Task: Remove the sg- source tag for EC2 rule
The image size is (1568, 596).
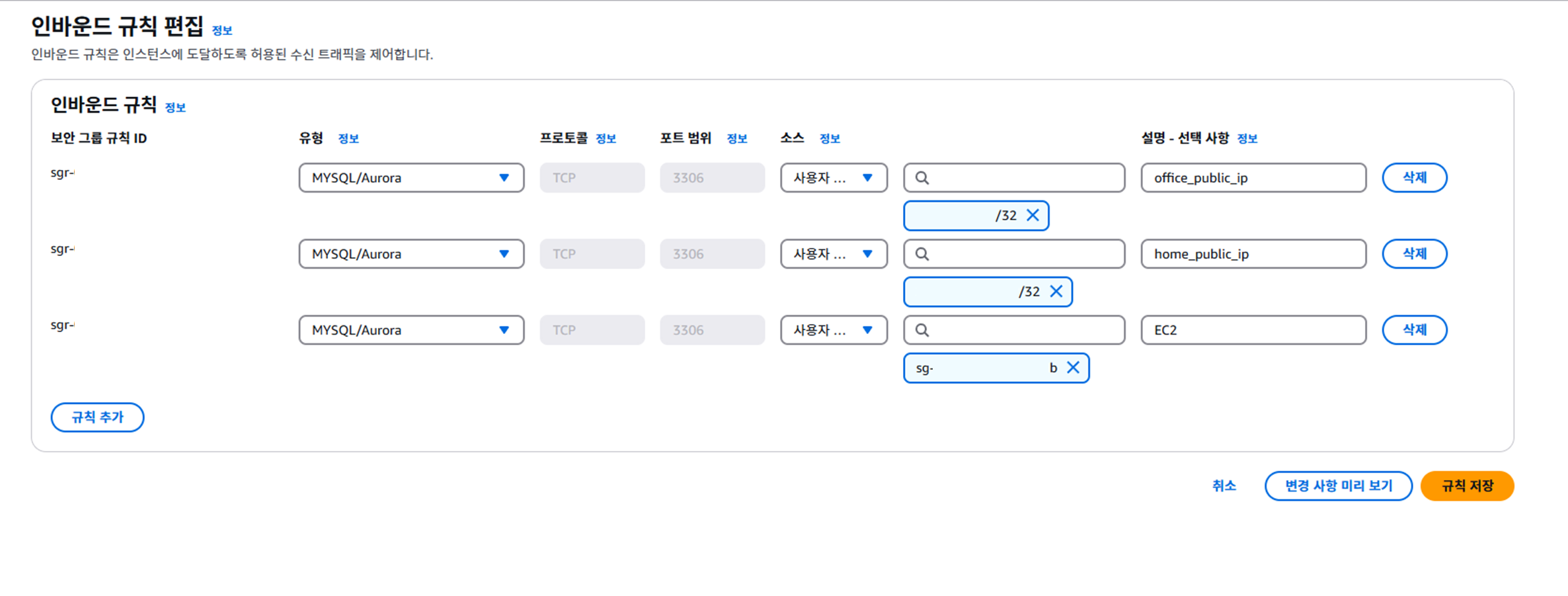Action: coord(1074,368)
